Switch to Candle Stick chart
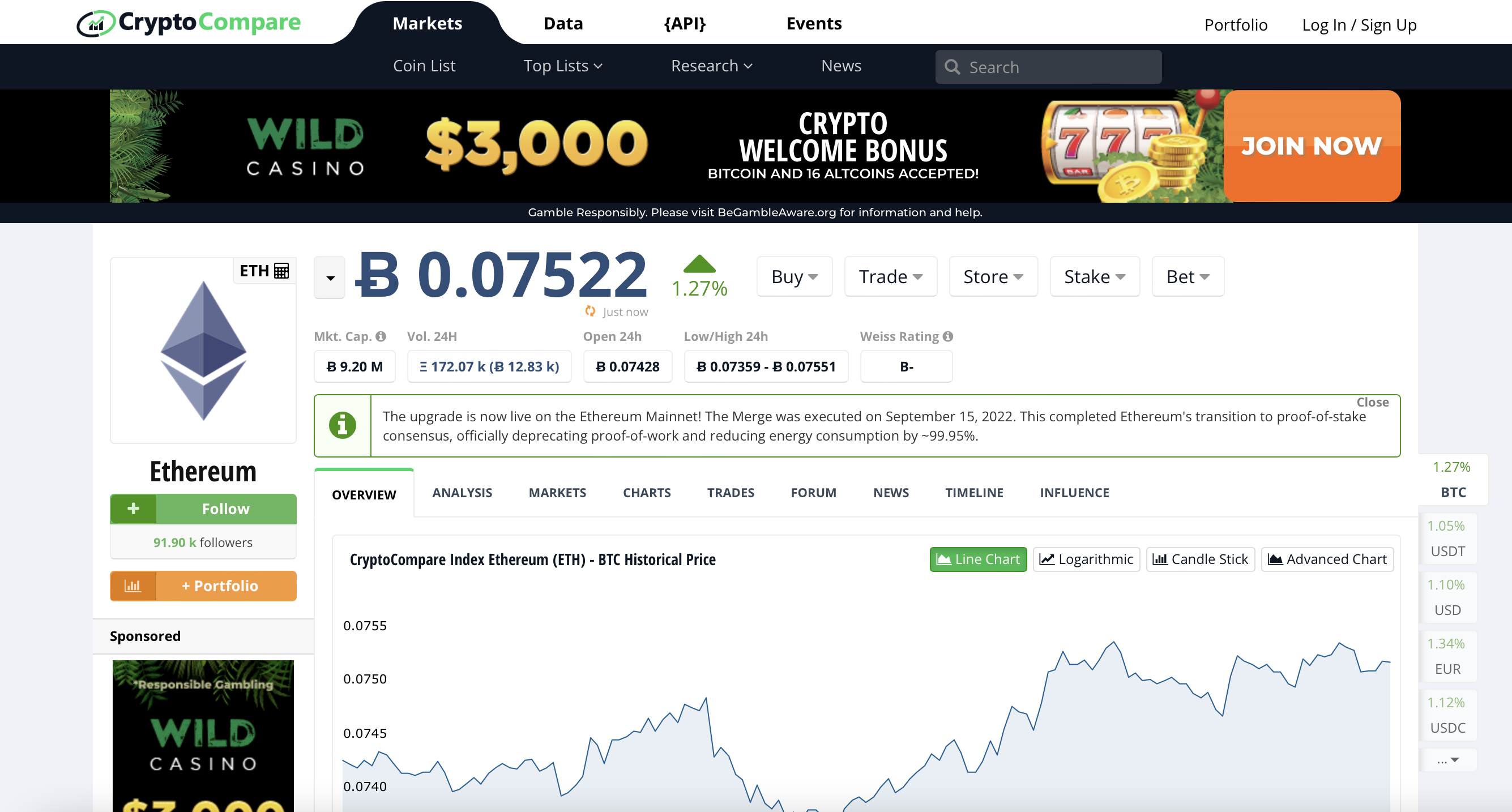1512x812 pixels. 1201,559
